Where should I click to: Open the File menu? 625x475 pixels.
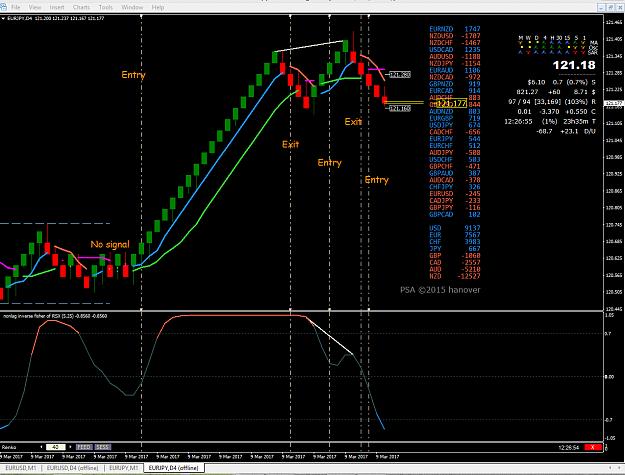pos(16,7)
